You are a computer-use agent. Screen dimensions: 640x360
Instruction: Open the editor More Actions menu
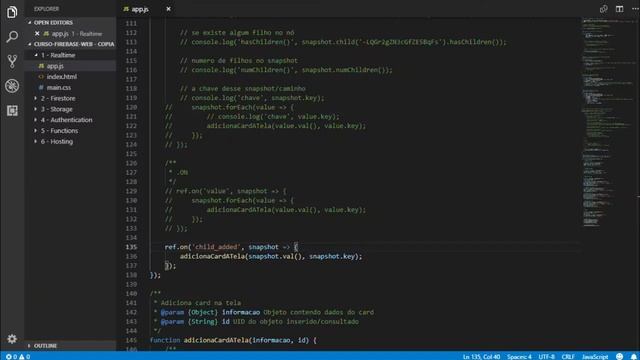tap(635, 9)
